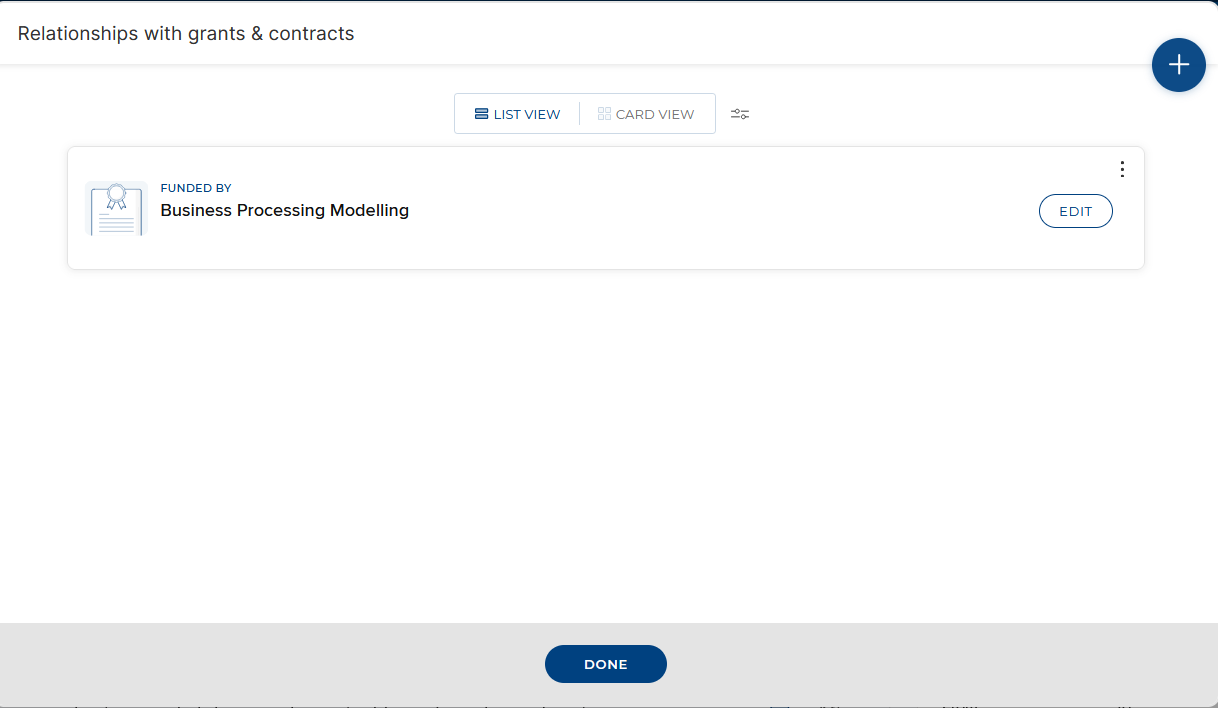Open the Business Processing Modelling title
This screenshot has width=1218, height=708.
point(285,210)
